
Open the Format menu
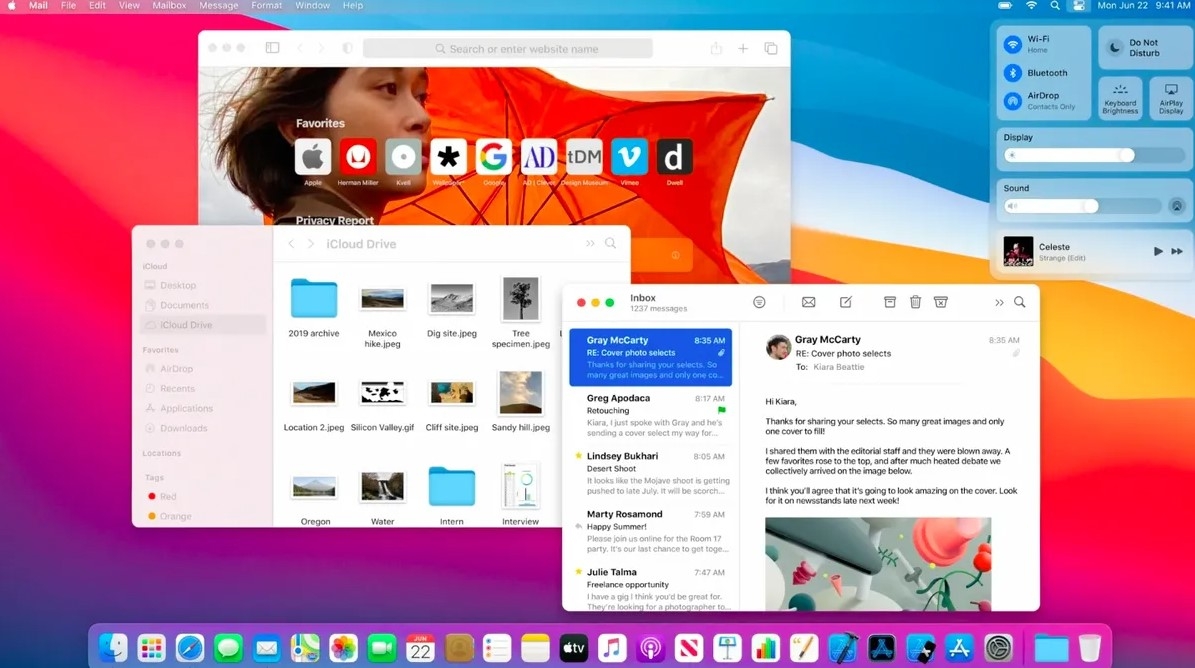(x=265, y=6)
